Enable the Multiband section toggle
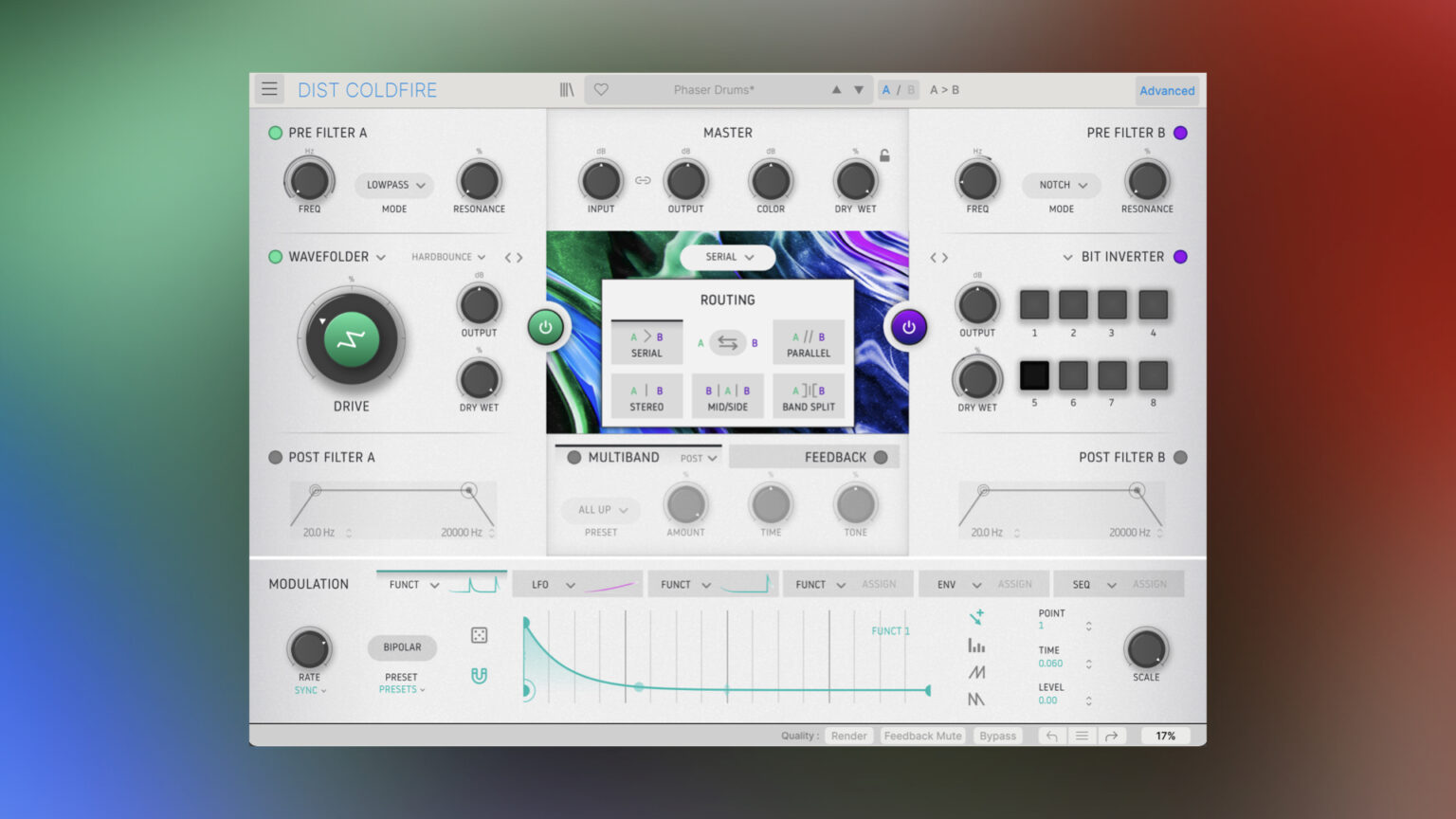The width and height of the screenshot is (1456, 819). [574, 456]
